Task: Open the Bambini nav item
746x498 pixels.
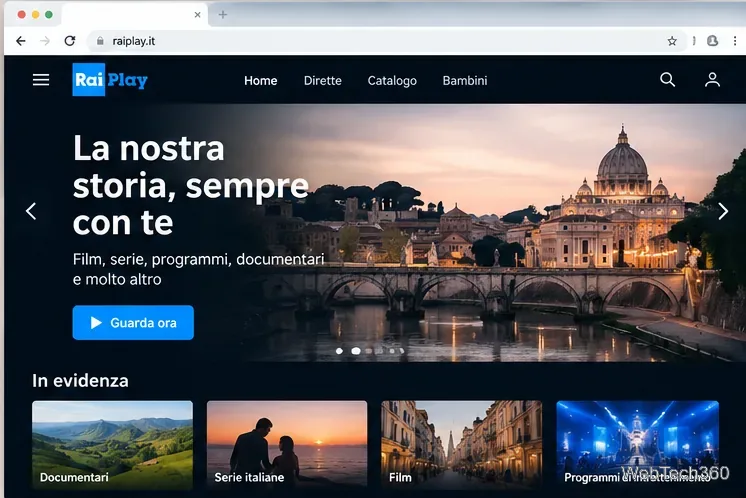Action: 465,80
